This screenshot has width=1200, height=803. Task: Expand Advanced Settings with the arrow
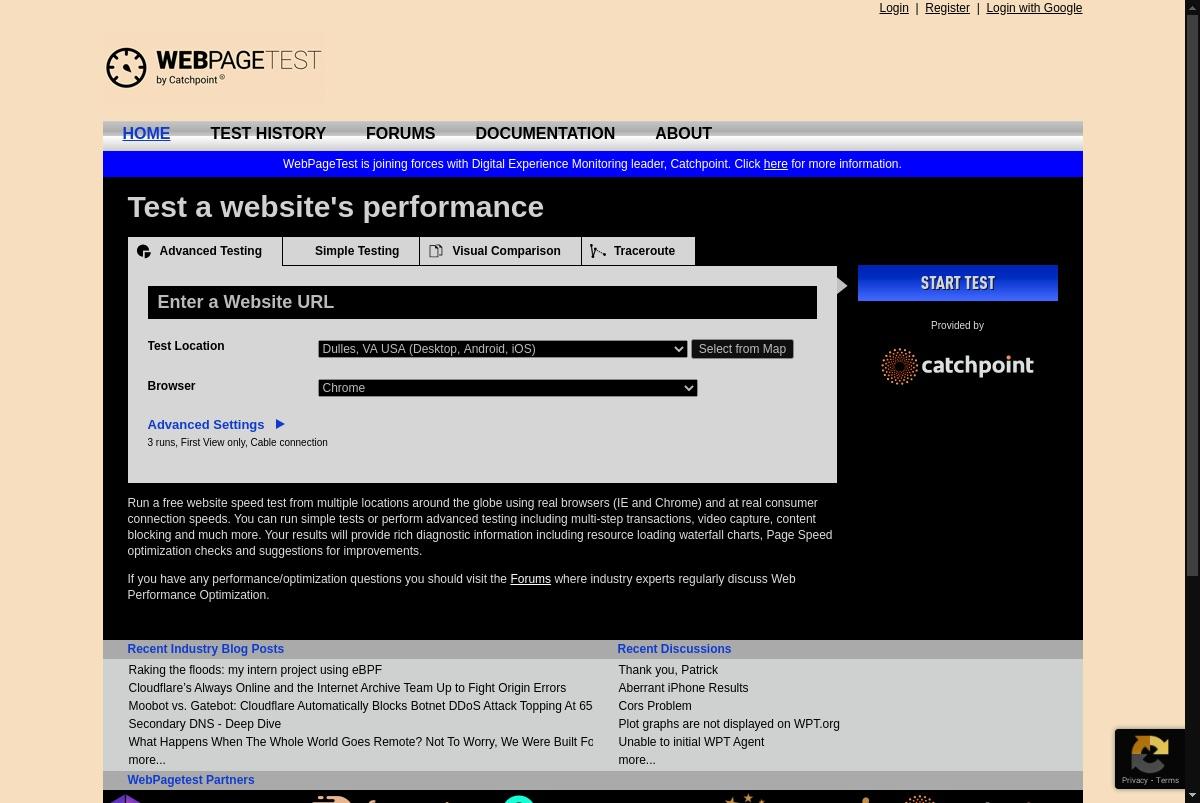(280, 424)
